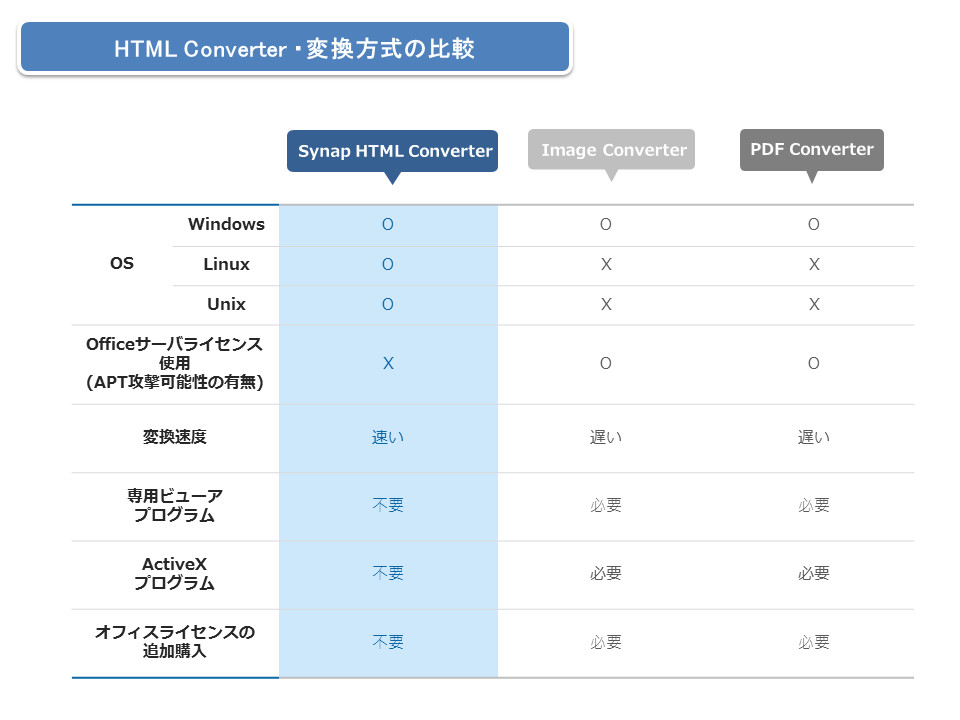Click the '変換速度' row label

pos(174,437)
